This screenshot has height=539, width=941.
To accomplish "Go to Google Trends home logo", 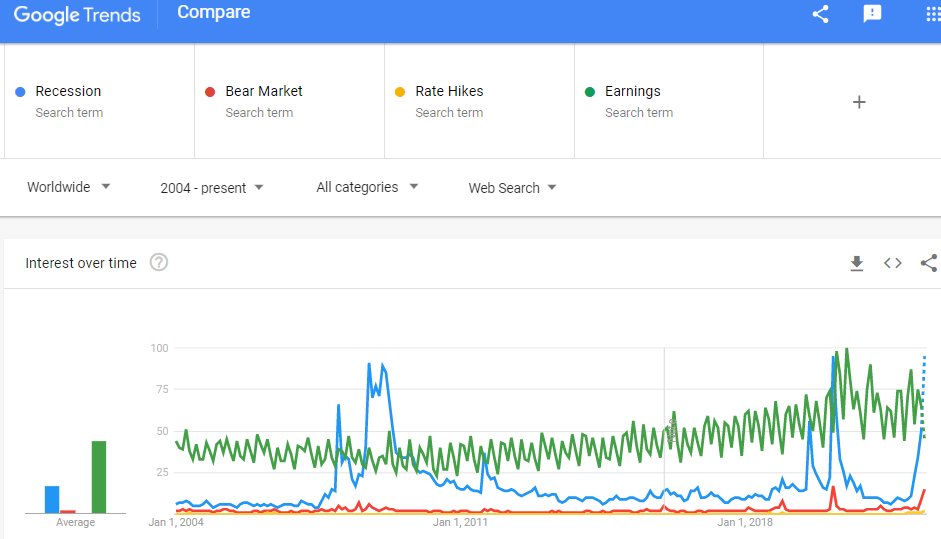I will (x=77, y=14).
